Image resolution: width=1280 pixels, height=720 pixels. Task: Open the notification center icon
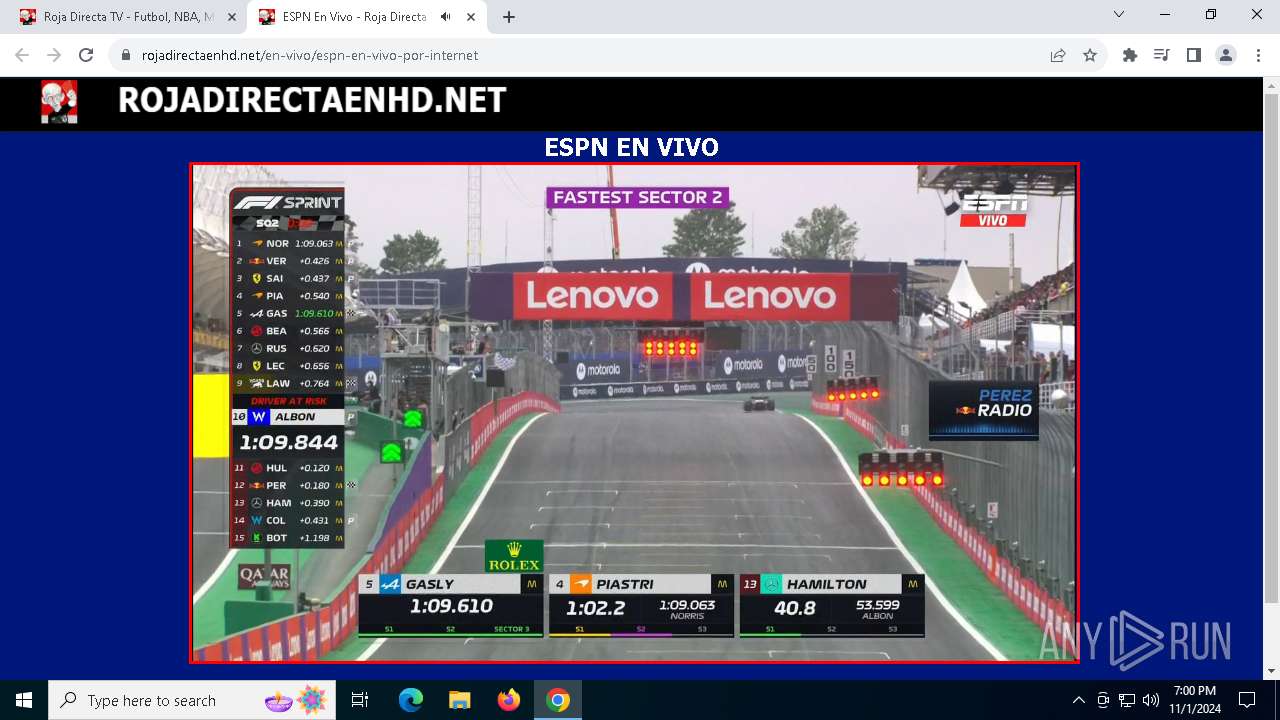point(1247,700)
